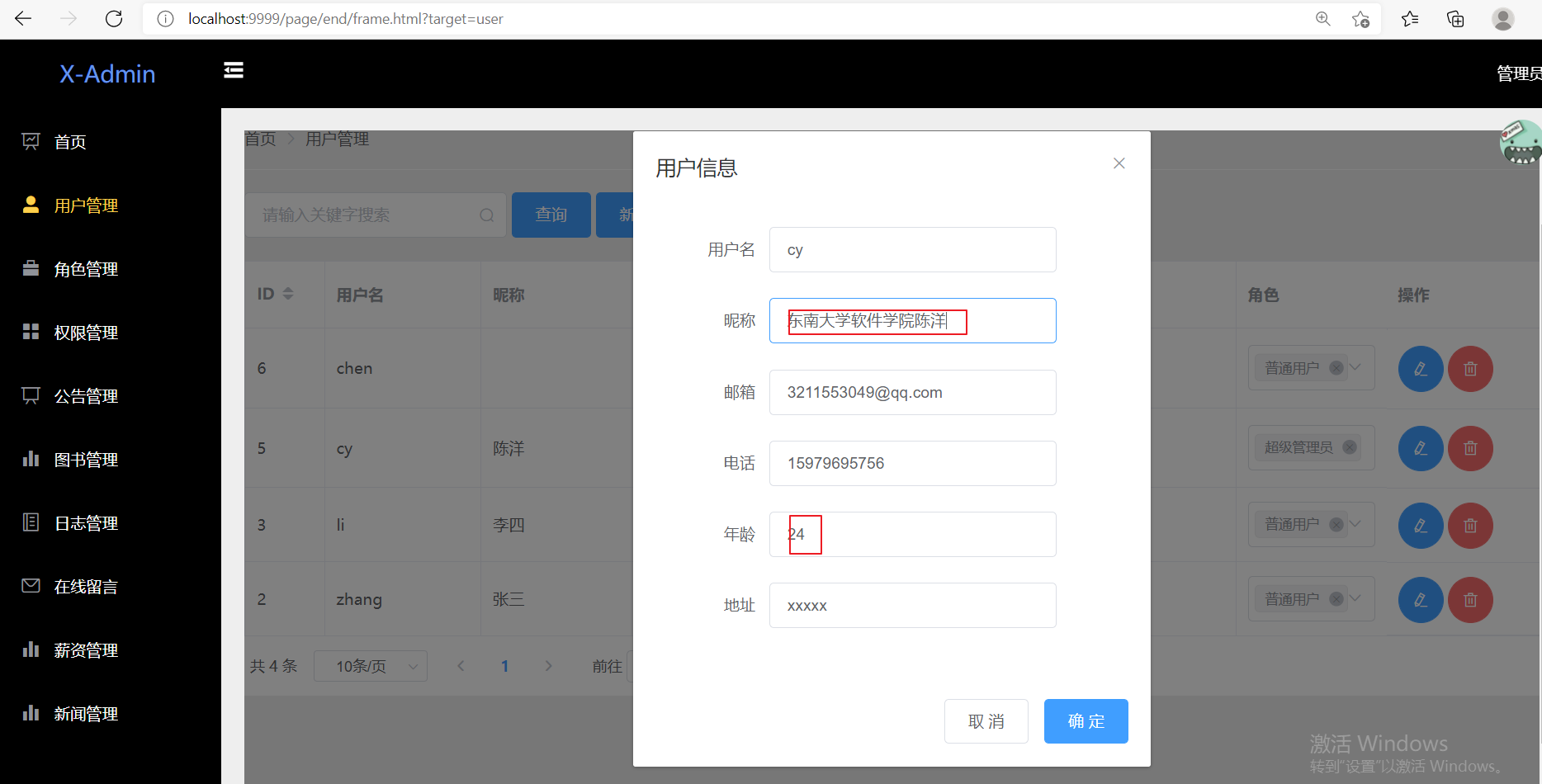Open the browser zoom magnifier icon

1323,19
